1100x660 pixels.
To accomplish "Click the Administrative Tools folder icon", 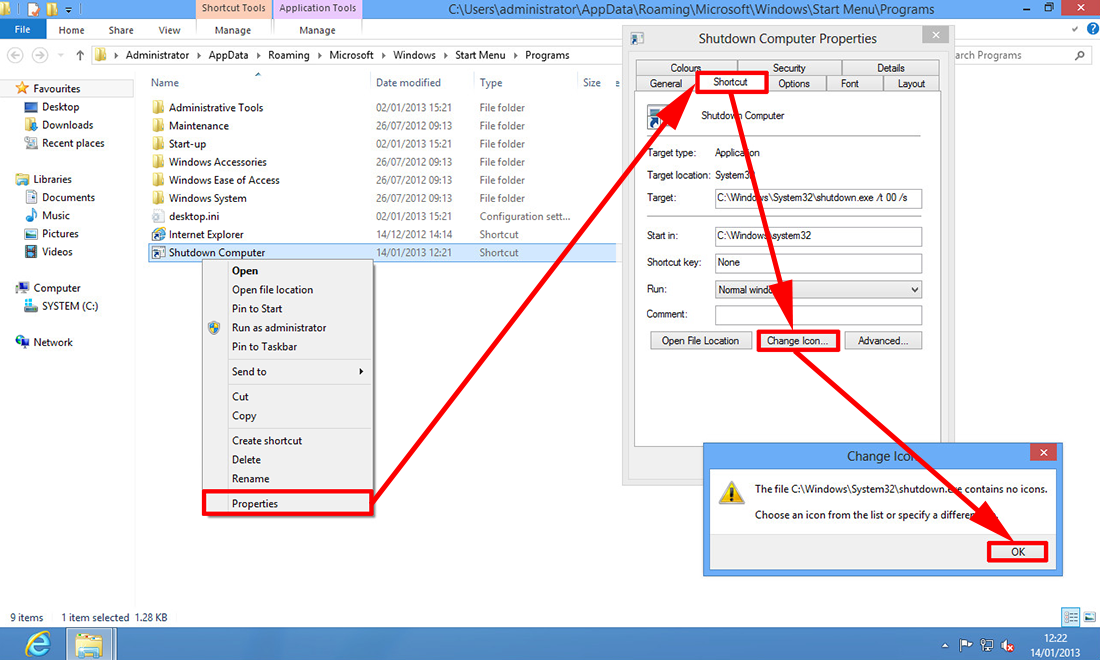I will pos(158,107).
